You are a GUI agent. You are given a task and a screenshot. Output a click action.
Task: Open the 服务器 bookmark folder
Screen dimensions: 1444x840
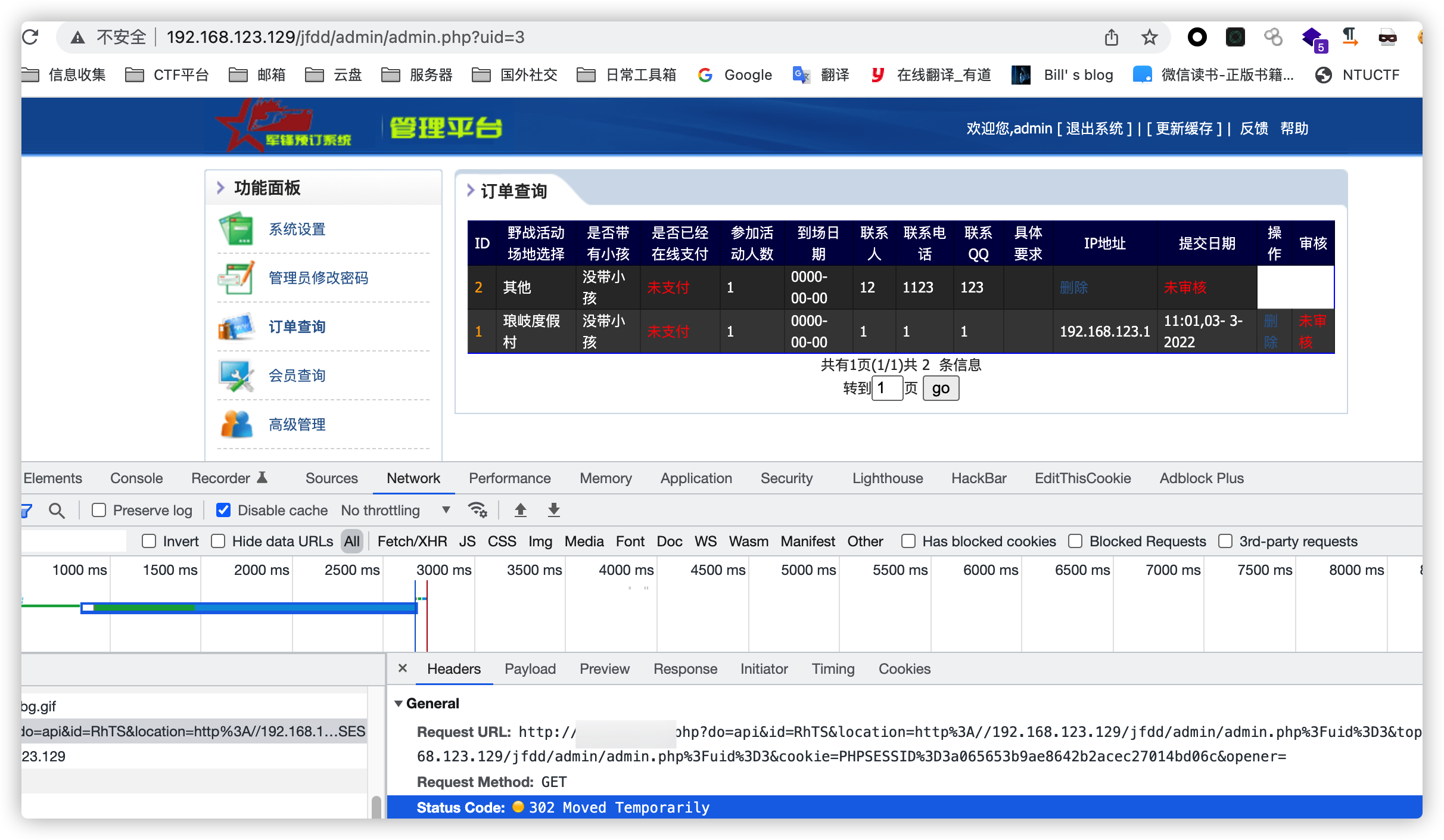click(417, 74)
